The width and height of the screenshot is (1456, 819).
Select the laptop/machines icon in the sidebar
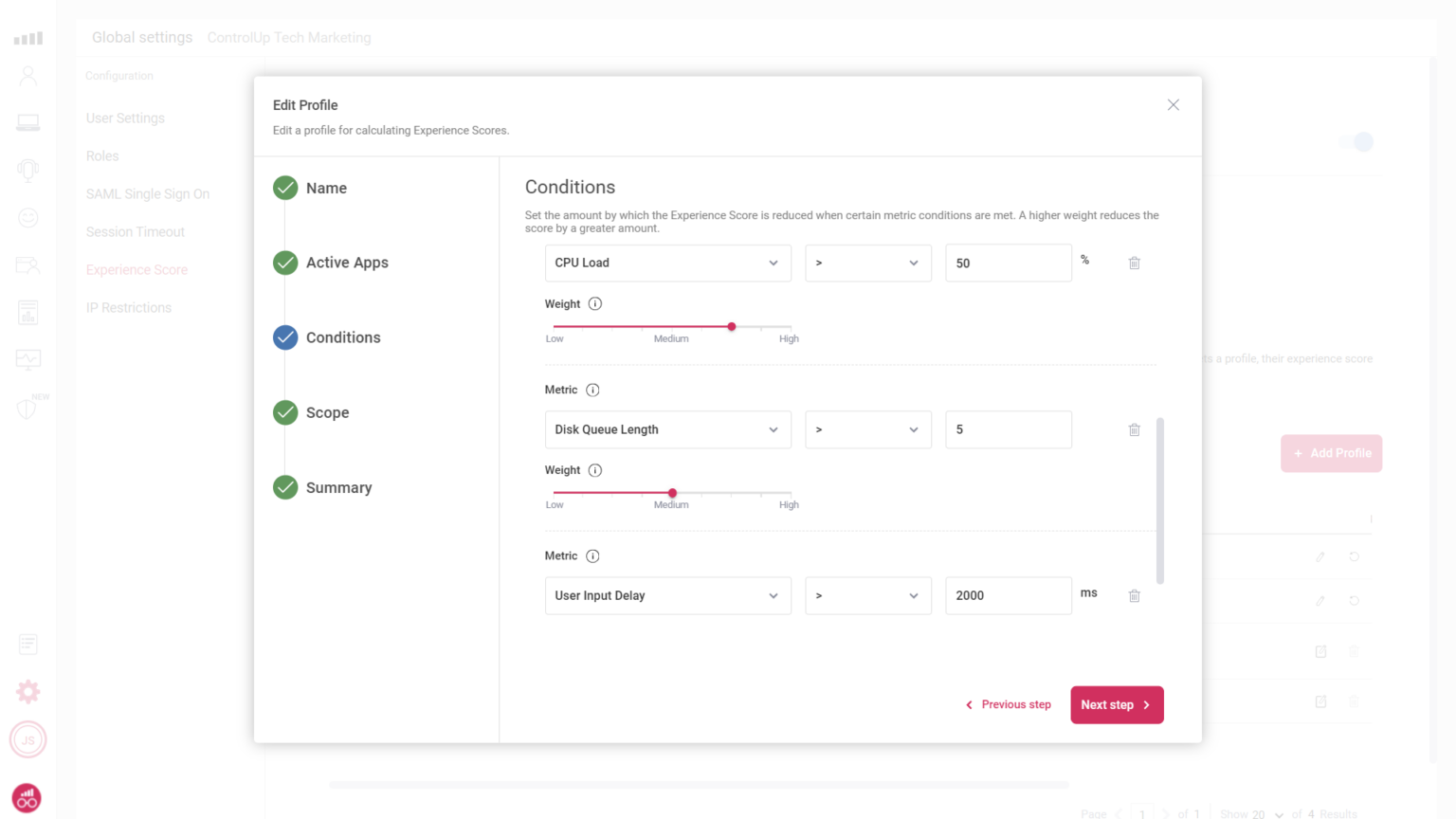pos(27,121)
